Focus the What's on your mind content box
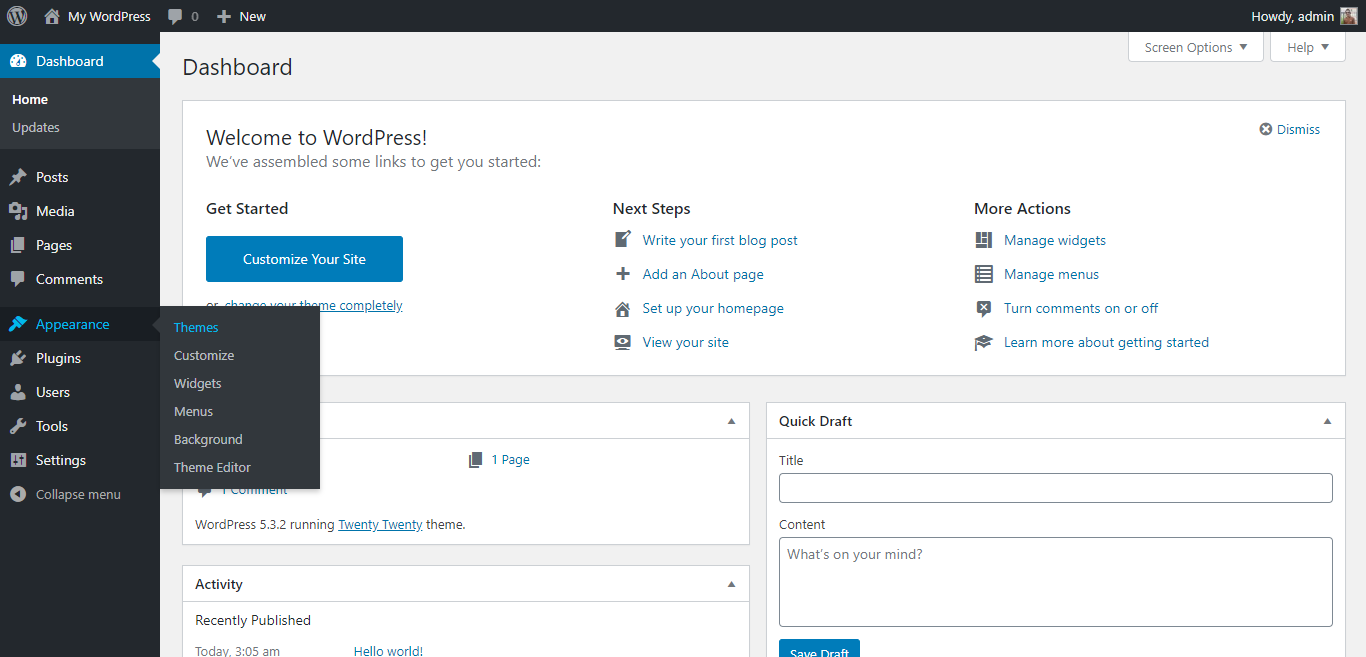Image resolution: width=1366 pixels, height=657 pixels. click(x=1056, y=582)
